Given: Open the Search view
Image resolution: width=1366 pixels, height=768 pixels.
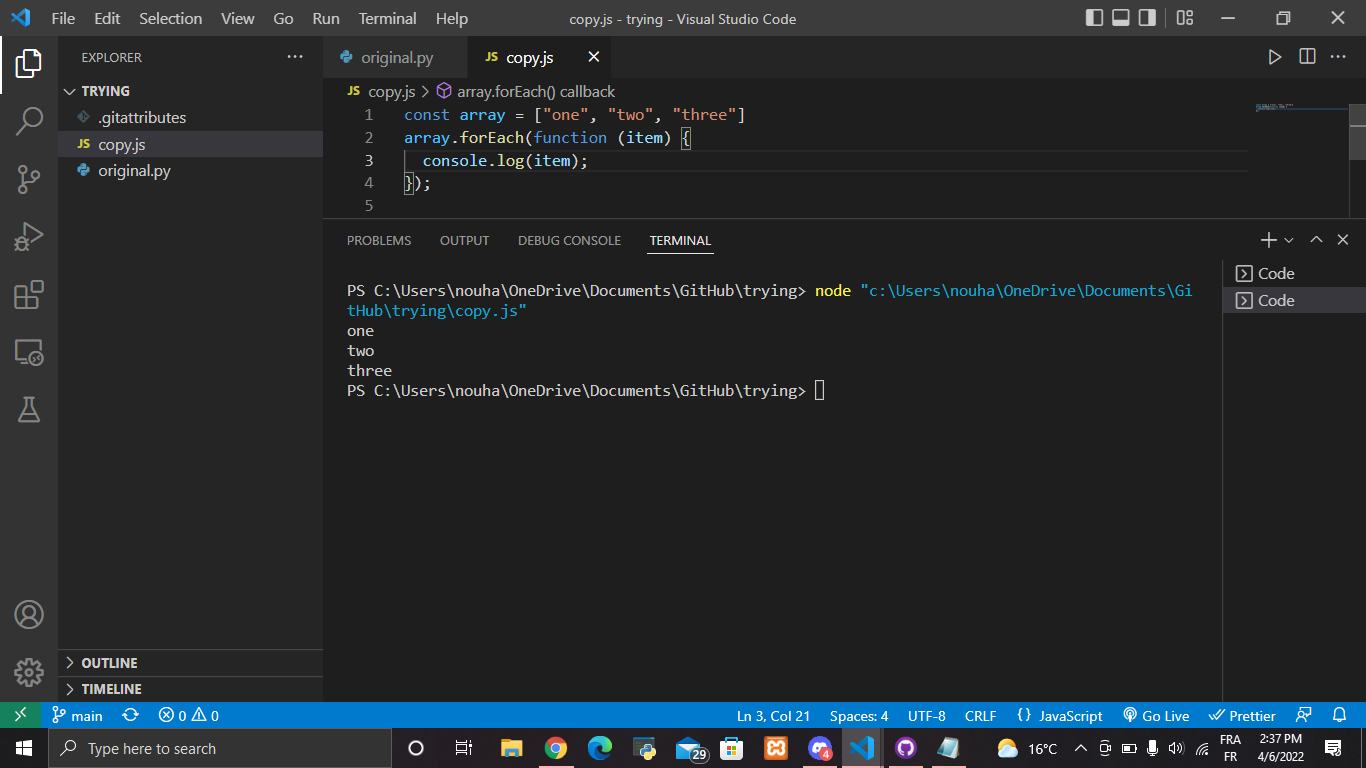Looking at the screenshot, I should (29, 119).
